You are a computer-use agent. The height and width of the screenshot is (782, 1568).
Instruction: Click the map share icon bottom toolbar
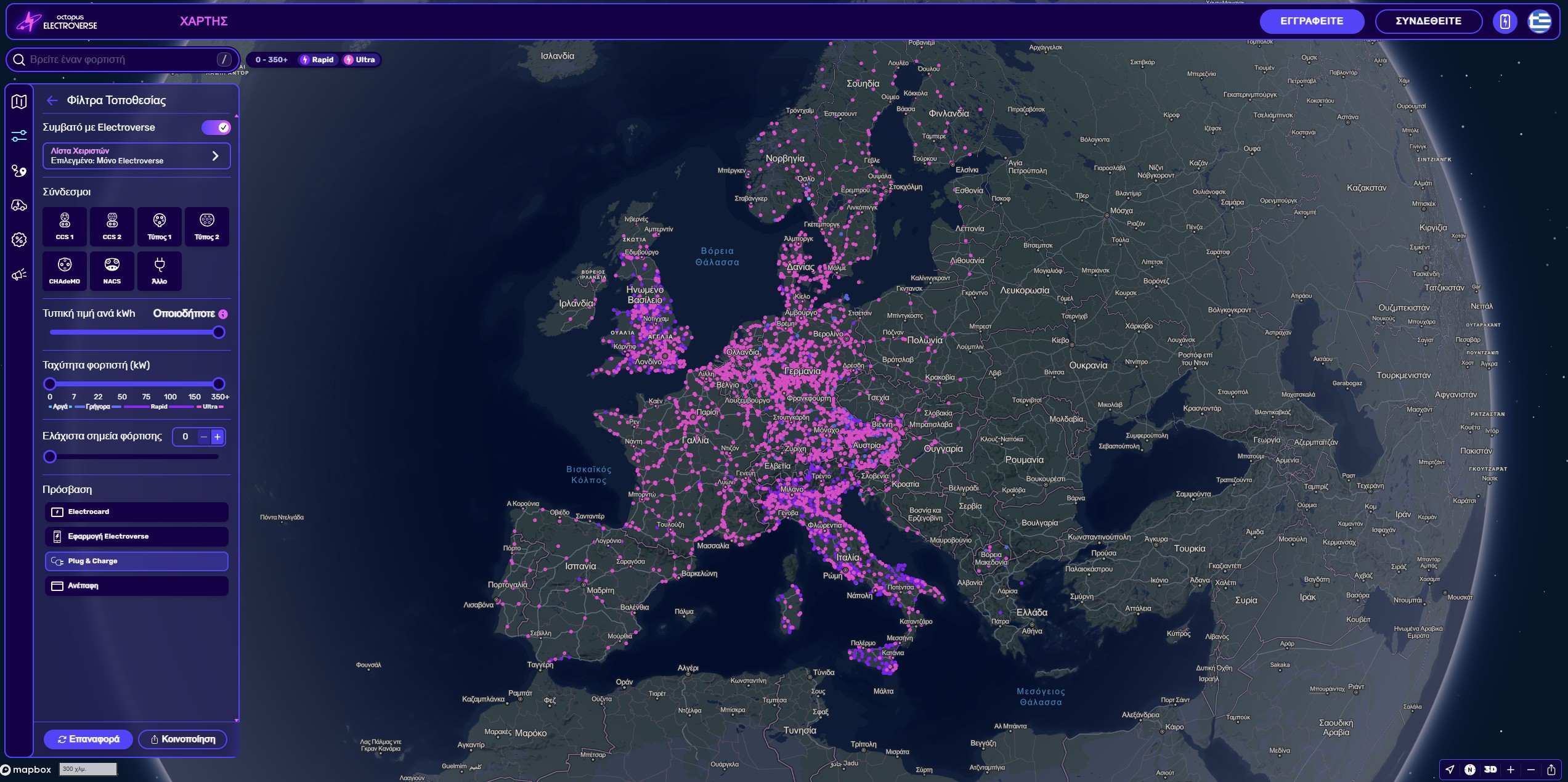tap(1551, 769)
